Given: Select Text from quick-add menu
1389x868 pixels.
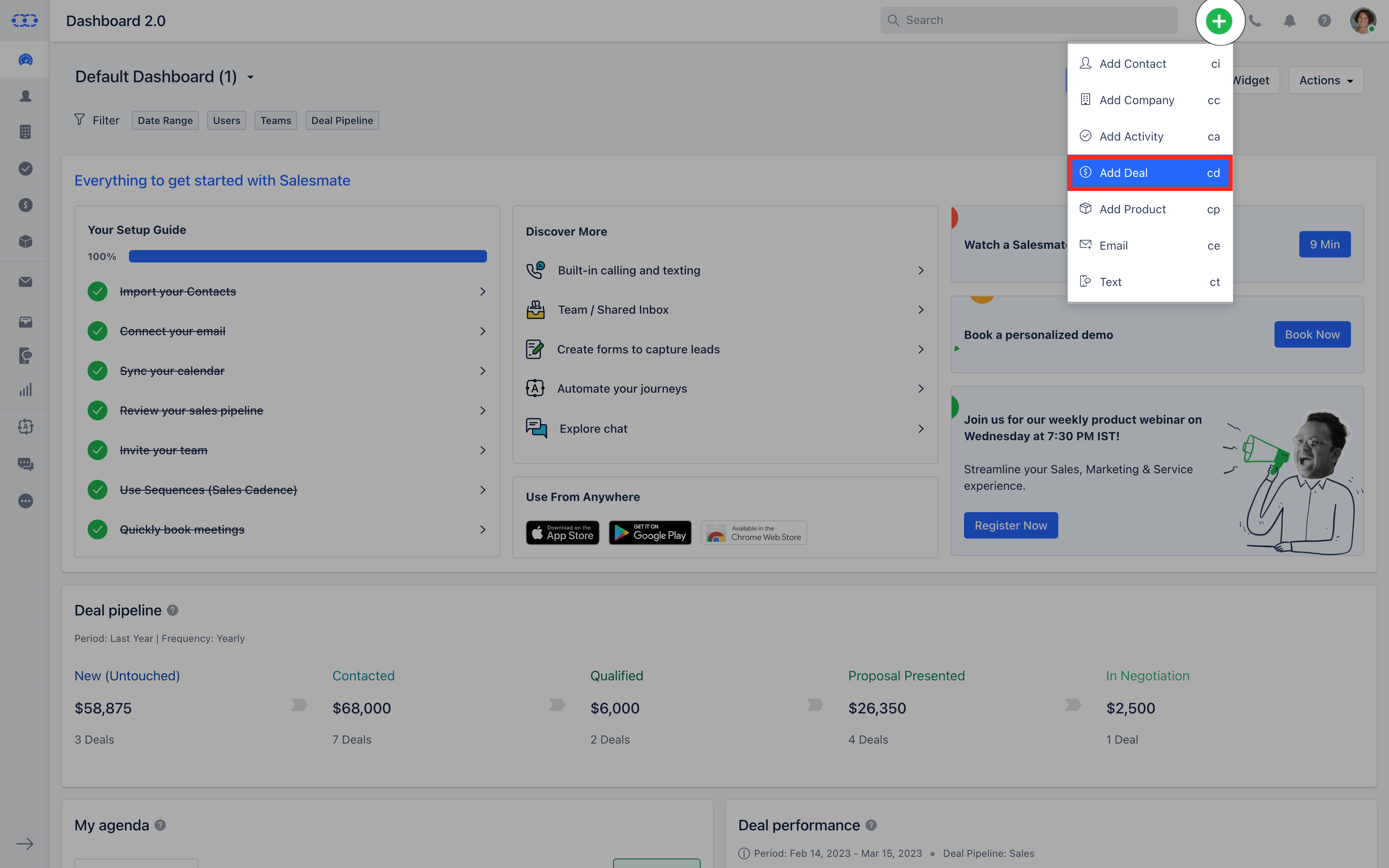Looking at the screenshot, I should (1150, 282).
